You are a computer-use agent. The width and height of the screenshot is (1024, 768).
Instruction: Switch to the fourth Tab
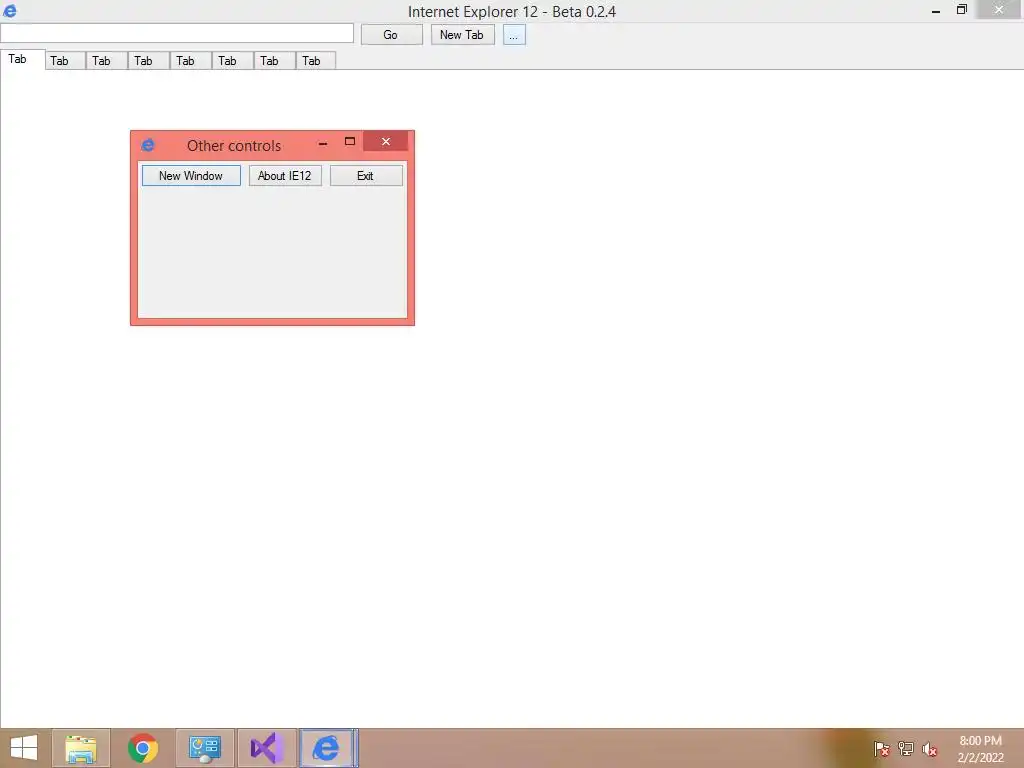click(149, 61)
